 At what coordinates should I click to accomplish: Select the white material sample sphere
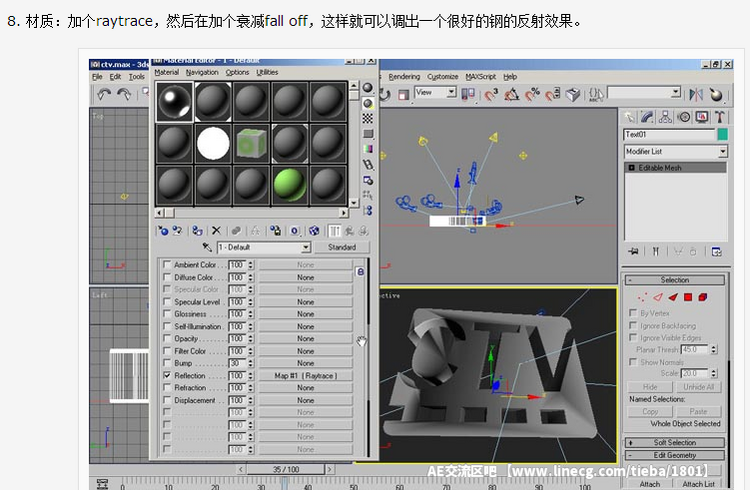[213, 143]
